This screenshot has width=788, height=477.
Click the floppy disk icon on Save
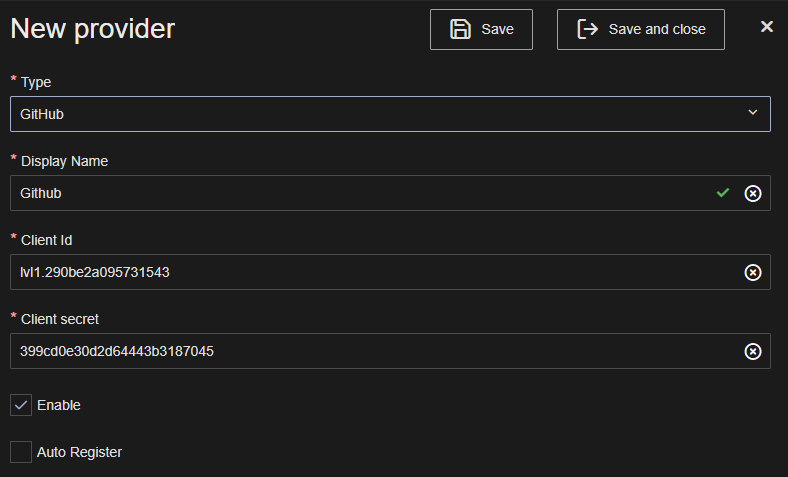(x=460, y=29)
